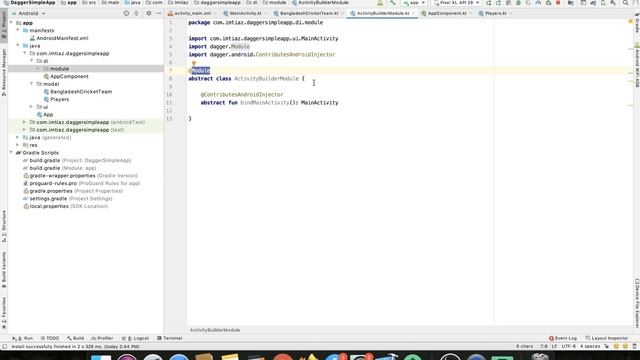The height and width of the screenshot is (360, 640).
Task: Open the Build tool window
Action: 76,338
